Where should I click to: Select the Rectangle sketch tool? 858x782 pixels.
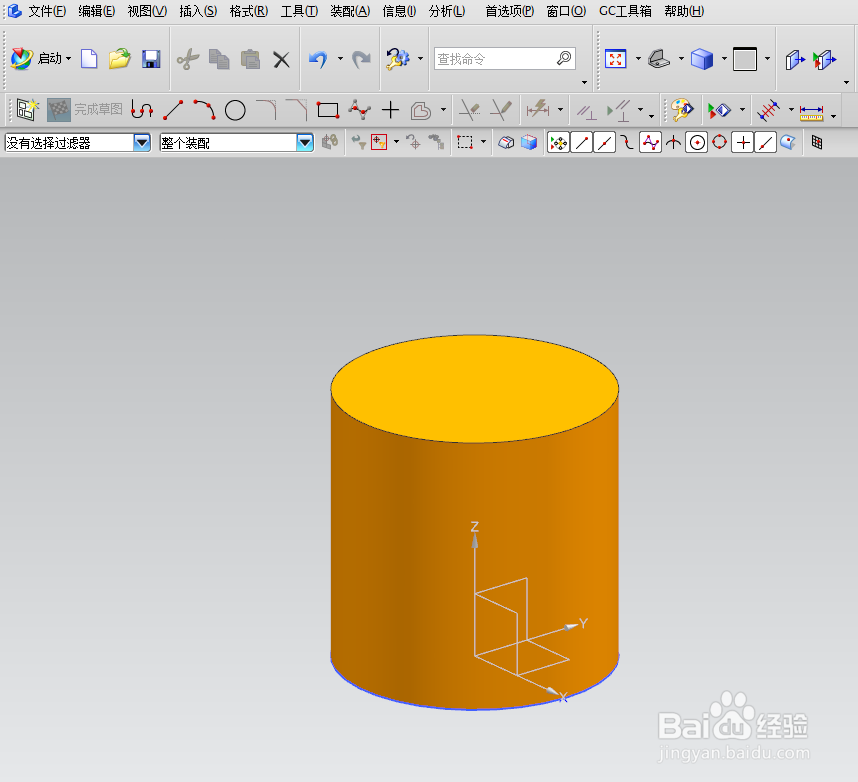(328, 110)
